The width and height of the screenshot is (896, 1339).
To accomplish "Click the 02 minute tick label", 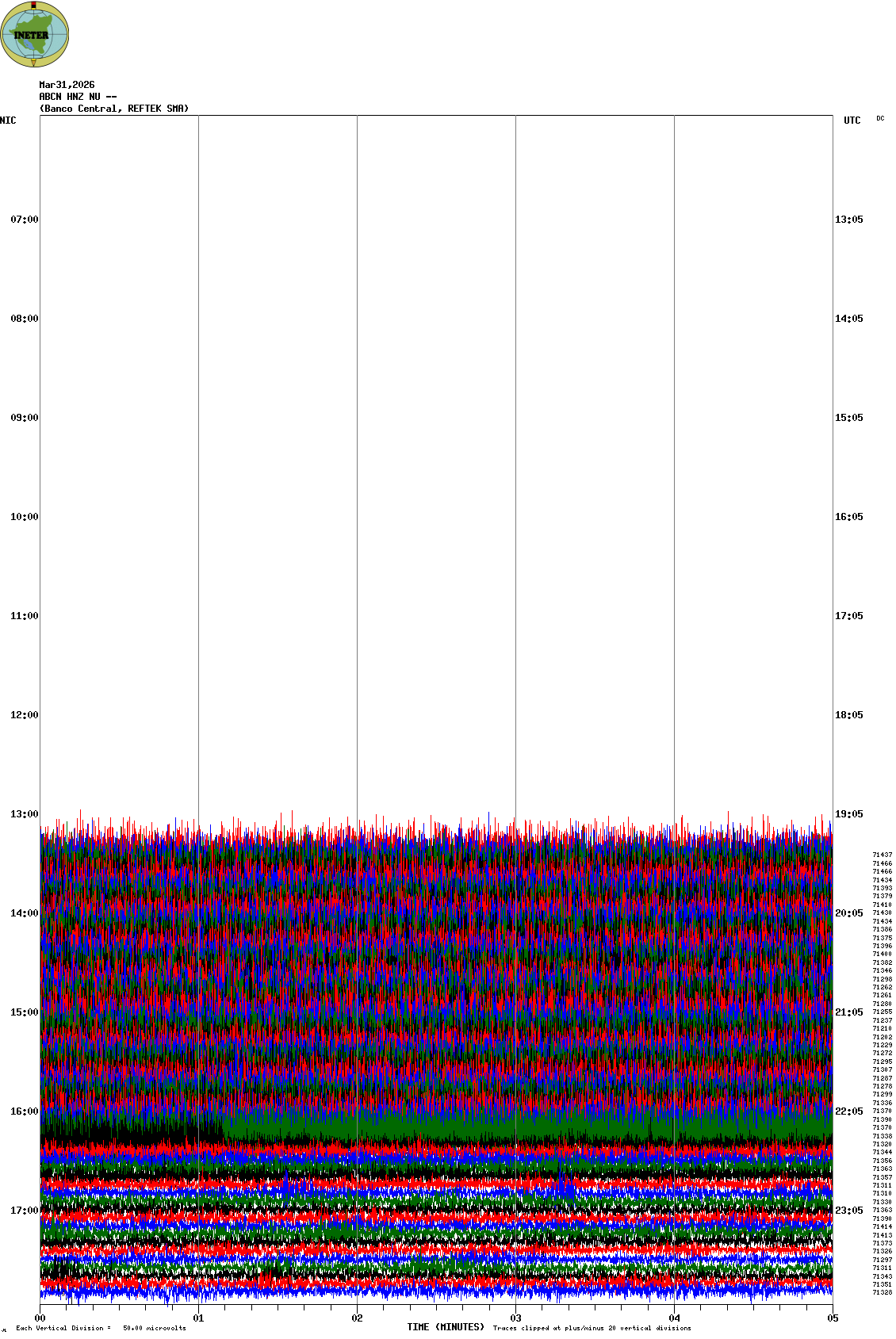I will 357,1318.
